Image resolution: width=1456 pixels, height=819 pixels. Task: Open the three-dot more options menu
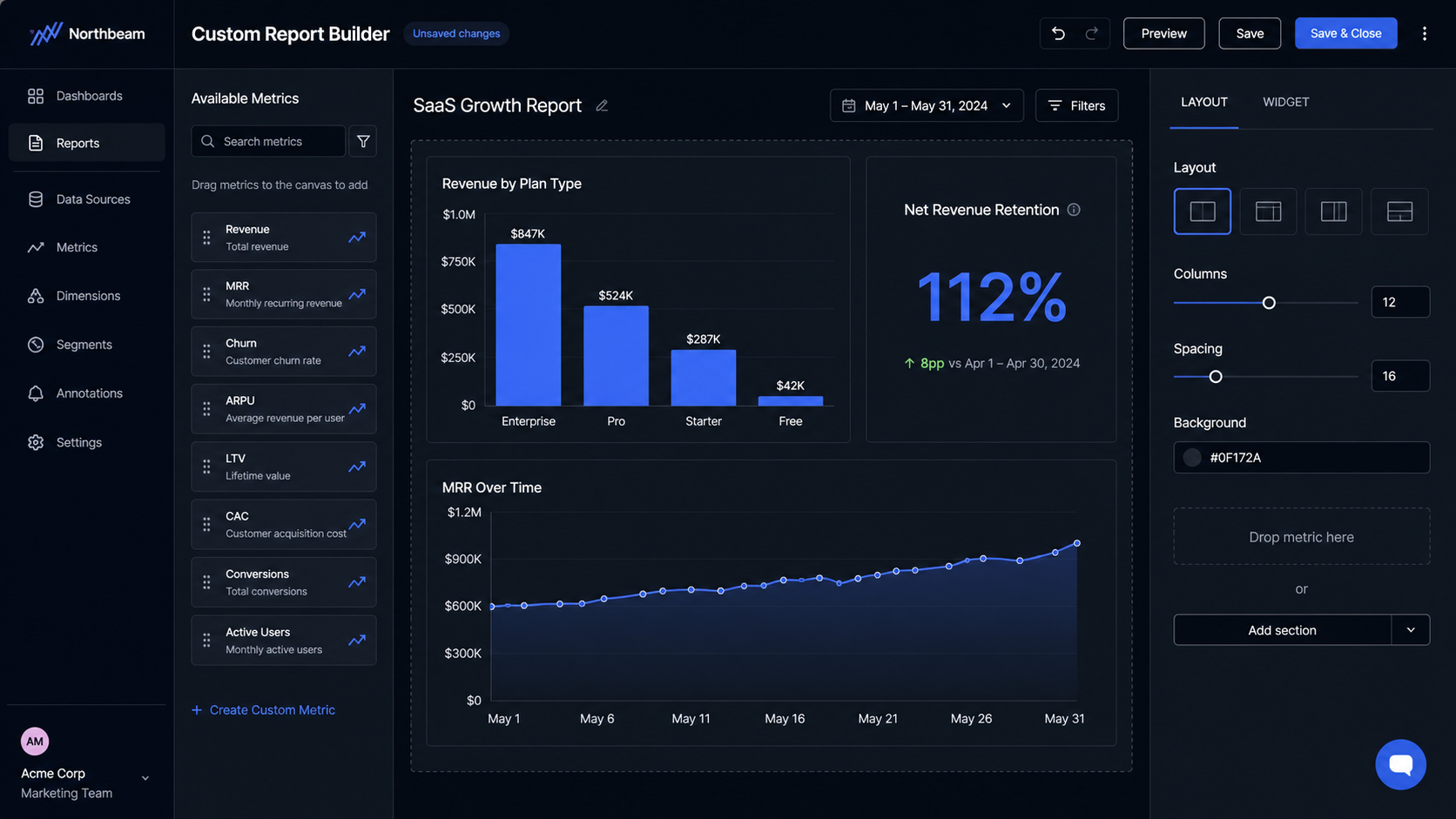coord(1425,33)
